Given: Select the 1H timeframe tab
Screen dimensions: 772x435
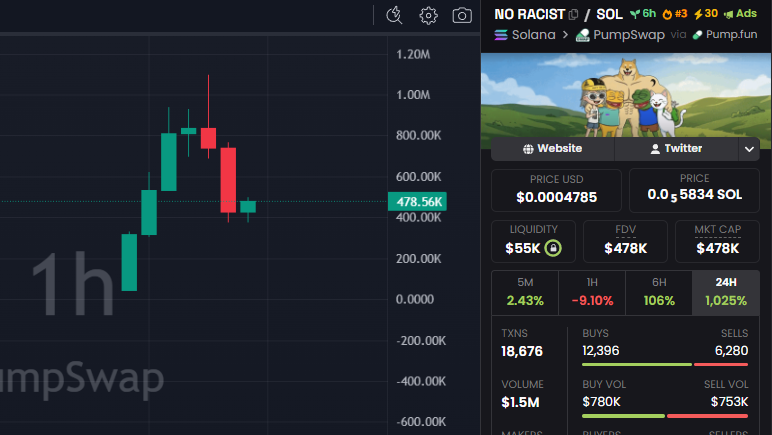Looking at the screenshot, I should [592, 292].
